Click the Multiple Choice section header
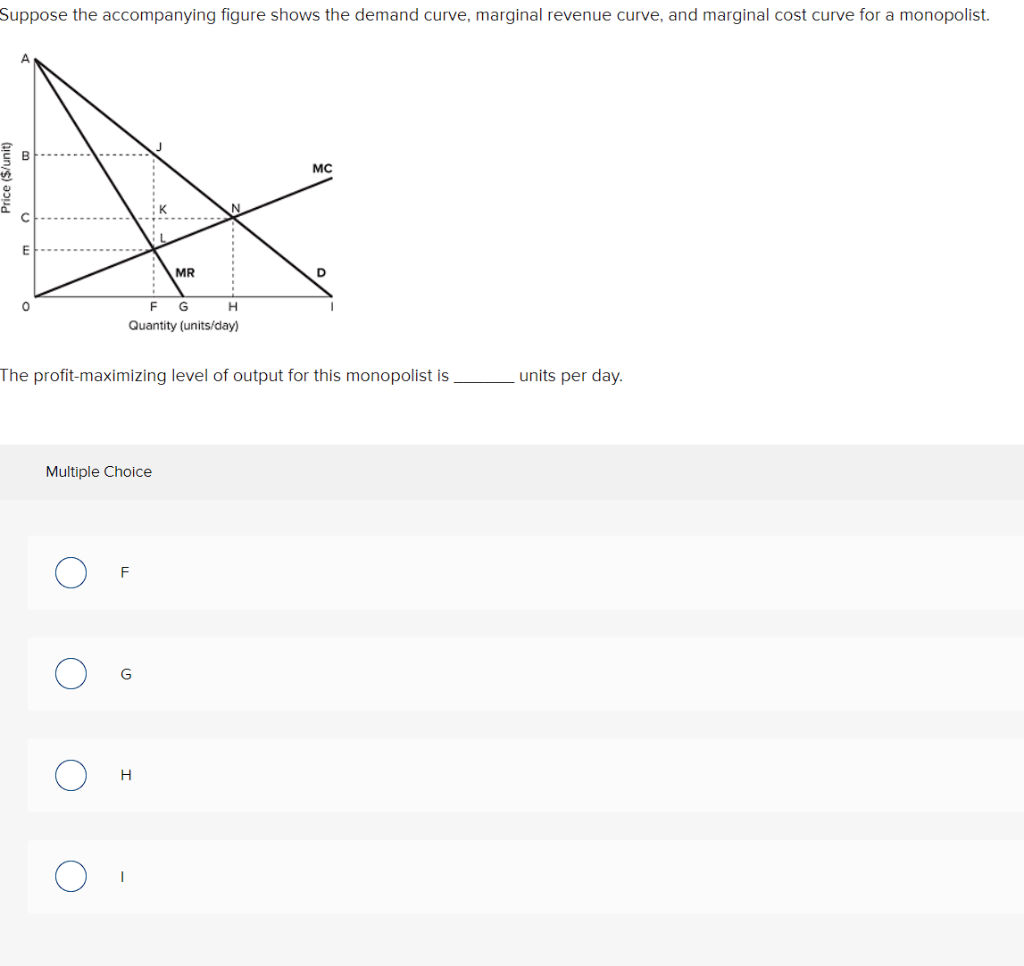 click(x=98, y=471)
